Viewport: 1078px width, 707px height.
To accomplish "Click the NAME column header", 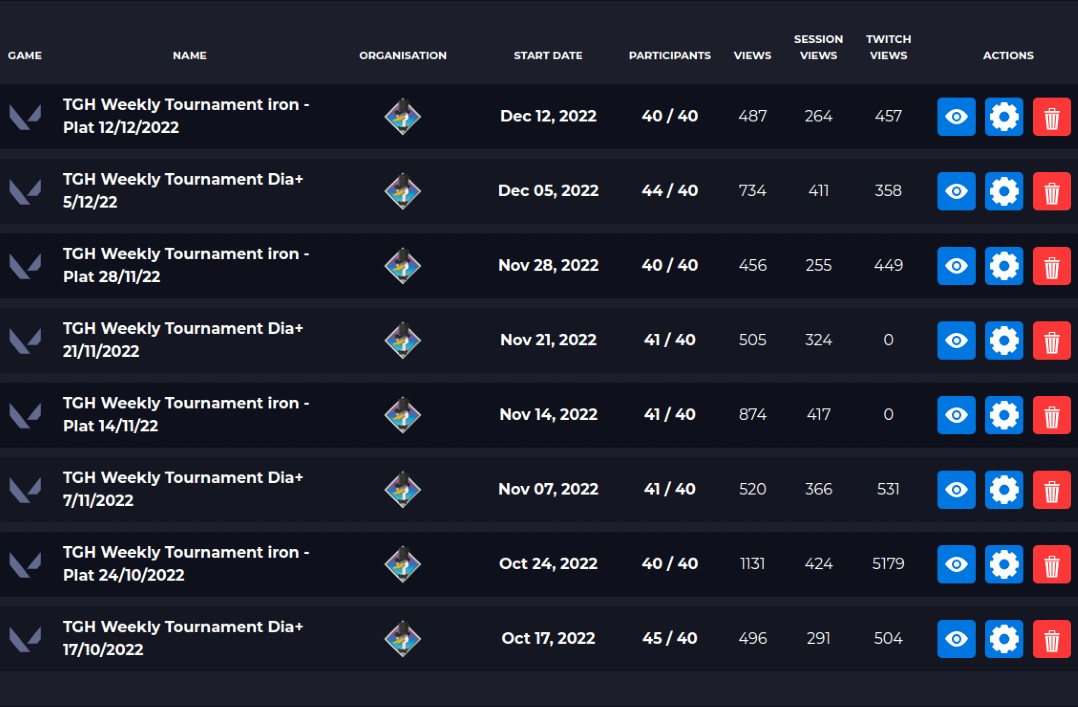I will 190,55.
